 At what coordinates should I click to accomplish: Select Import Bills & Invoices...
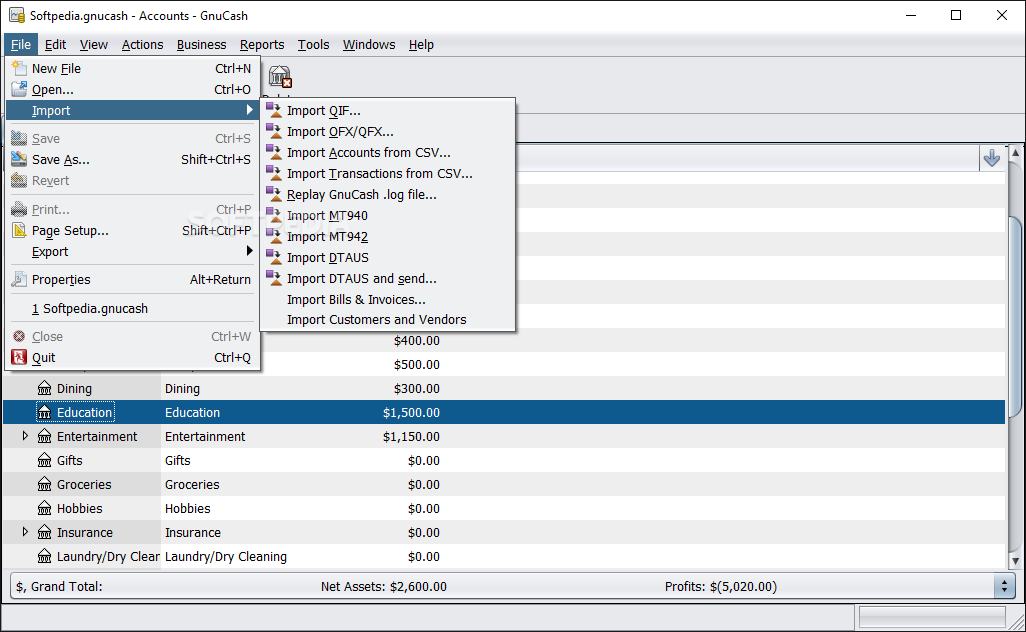click(x=388, y=299)
